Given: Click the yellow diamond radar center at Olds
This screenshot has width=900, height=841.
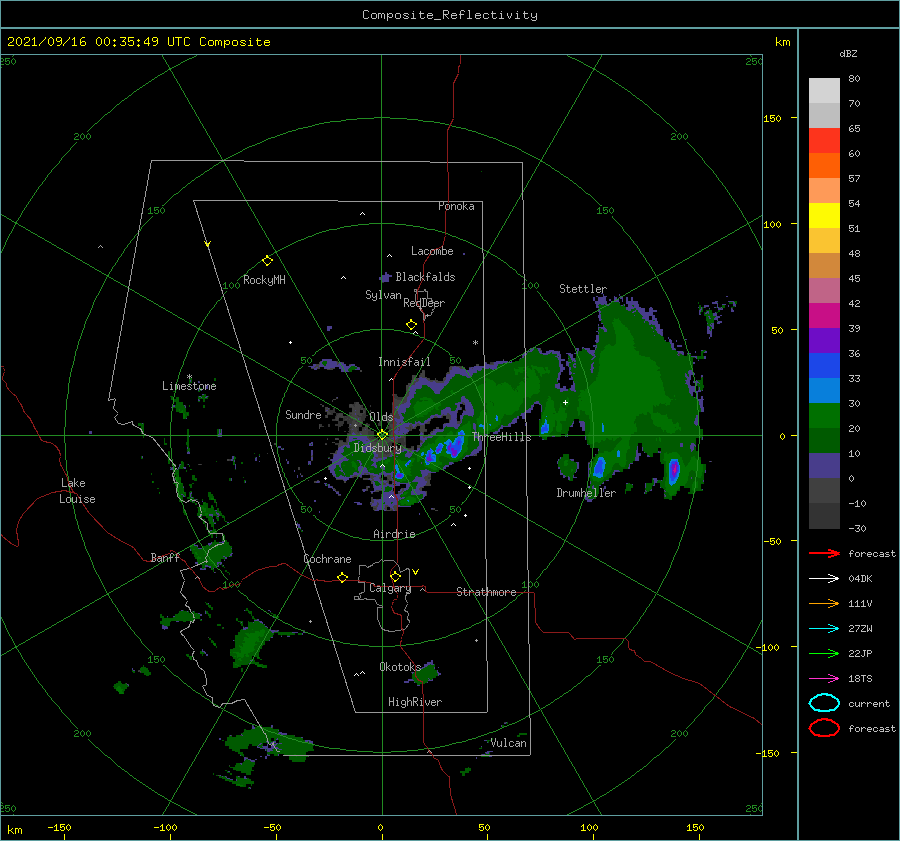Looking at the screenshot, I should pos(382,435).
